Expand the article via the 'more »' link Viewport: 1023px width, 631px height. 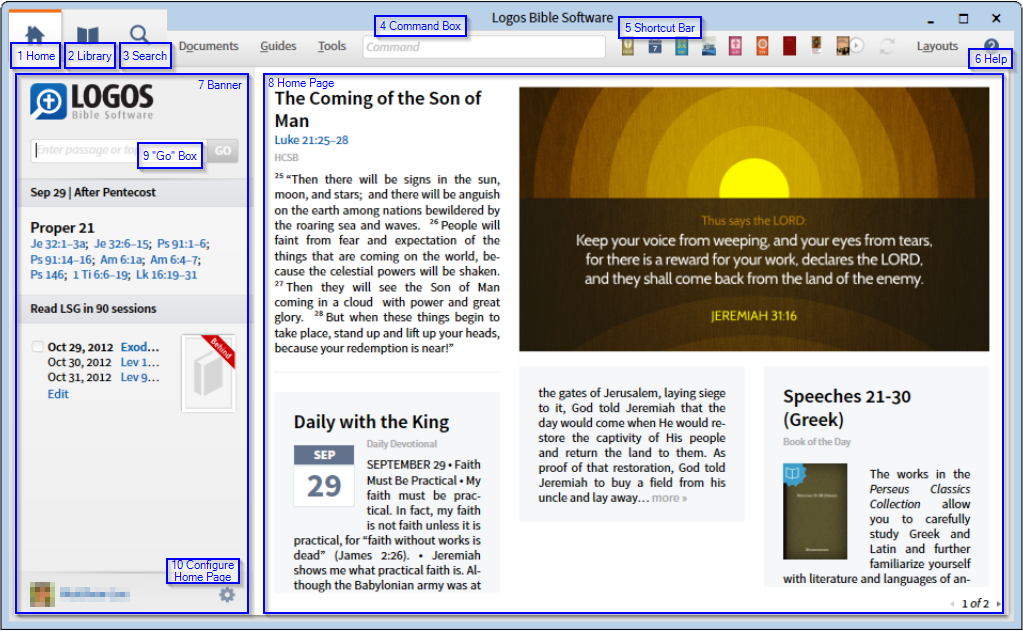[669, 498]
